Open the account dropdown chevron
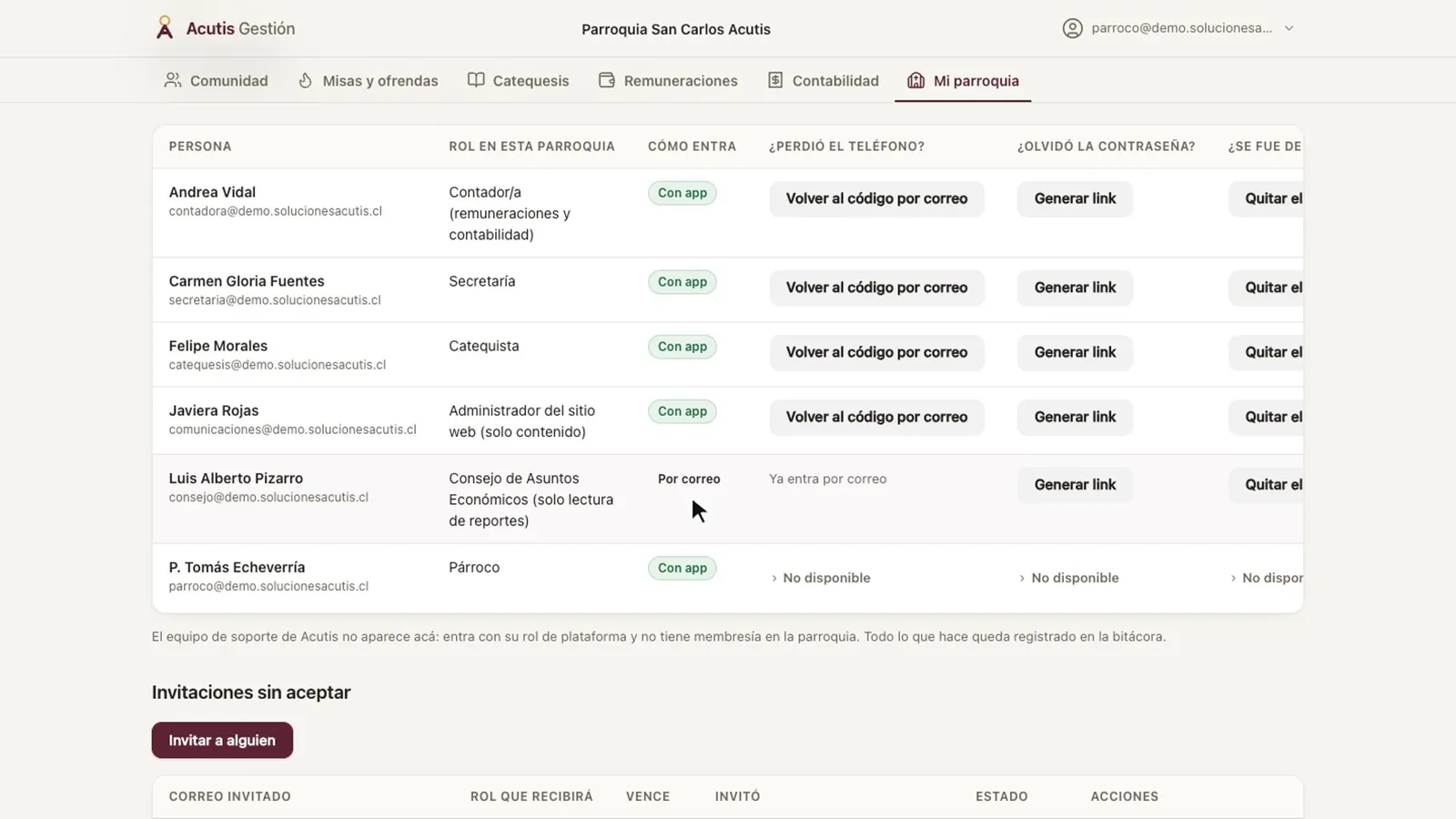This screenshot has height=819, width=1456. 1289,28
